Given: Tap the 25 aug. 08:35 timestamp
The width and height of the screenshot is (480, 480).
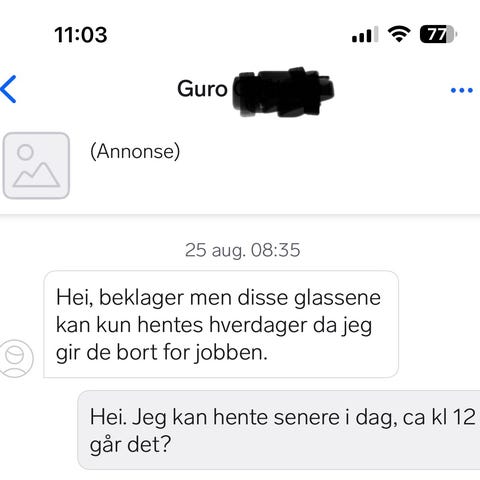Looking at the screenshot, I should (243, 250).
